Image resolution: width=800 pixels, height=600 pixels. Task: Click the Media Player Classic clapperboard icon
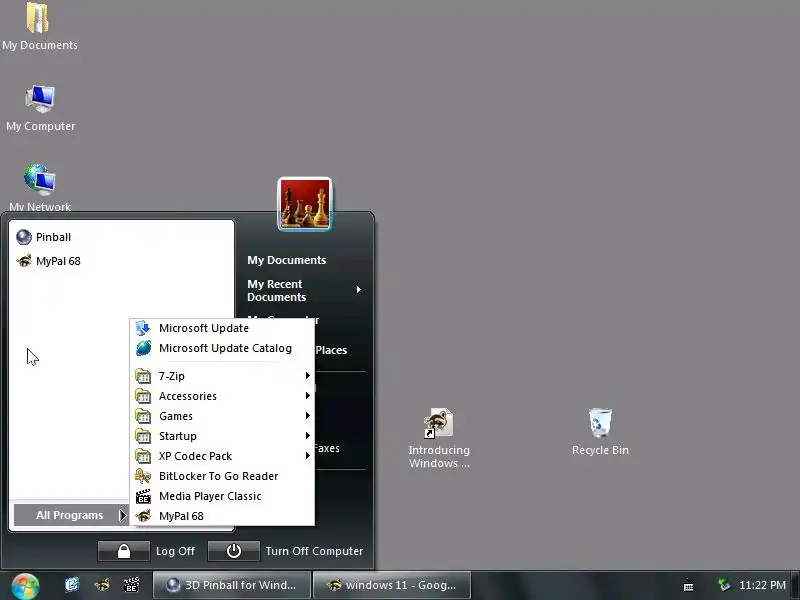click(x=143, y=496)
